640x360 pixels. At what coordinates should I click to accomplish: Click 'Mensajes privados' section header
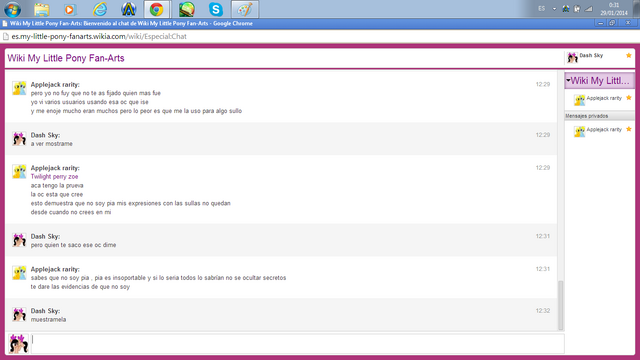pos(599,116)
